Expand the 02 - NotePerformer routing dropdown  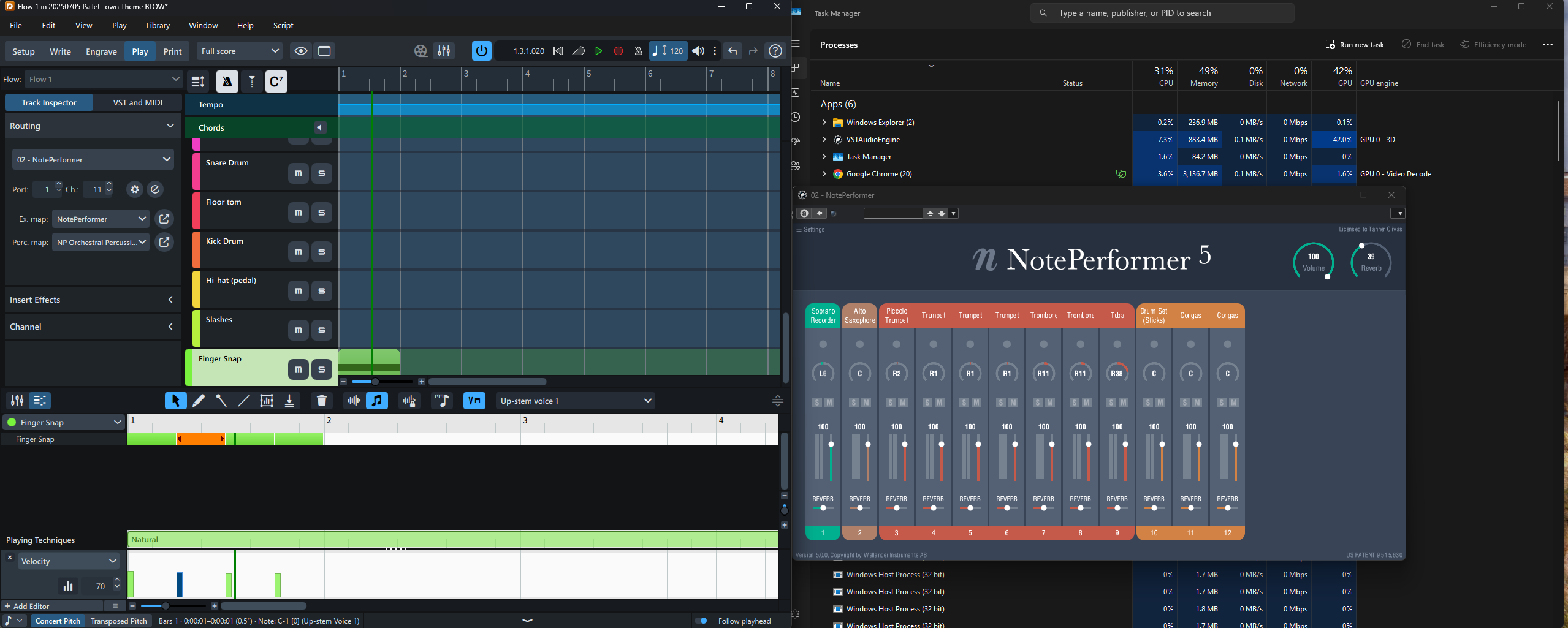93,159
